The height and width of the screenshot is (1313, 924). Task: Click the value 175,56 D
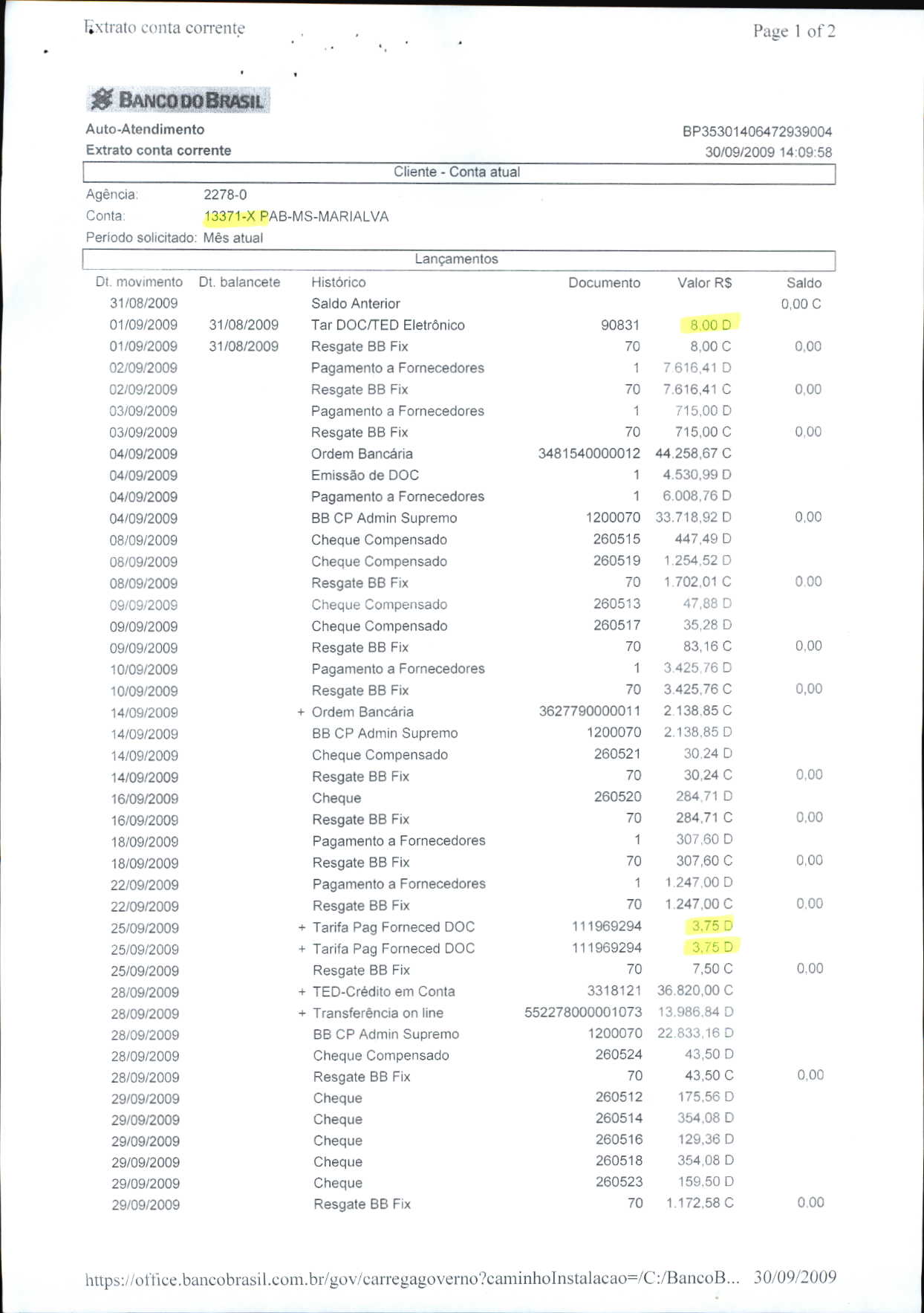(706, 1098)
